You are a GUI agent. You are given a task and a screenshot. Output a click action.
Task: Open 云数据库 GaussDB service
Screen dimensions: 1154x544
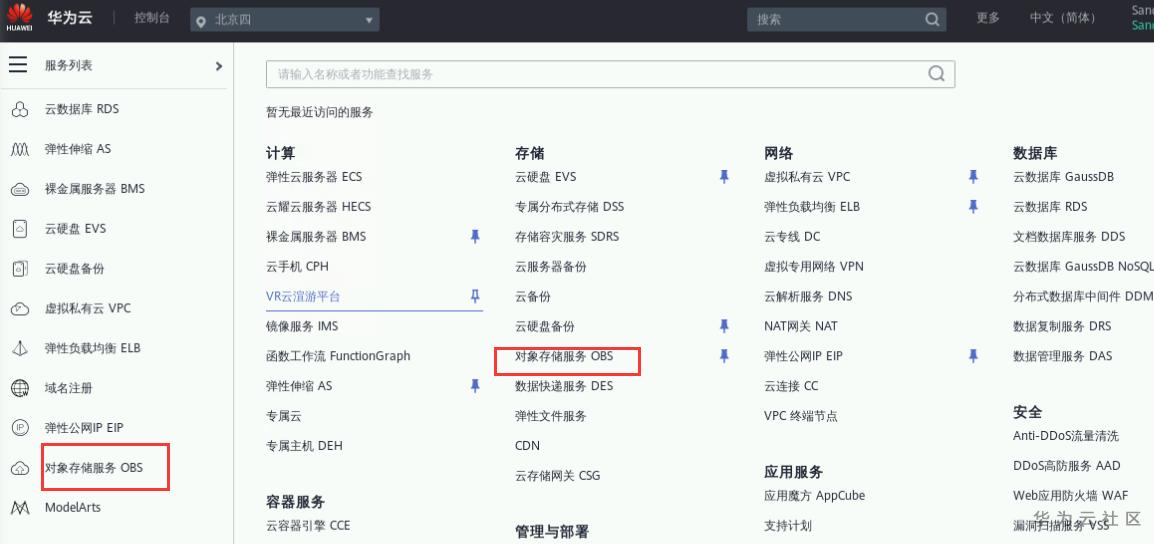[1063, 177]
